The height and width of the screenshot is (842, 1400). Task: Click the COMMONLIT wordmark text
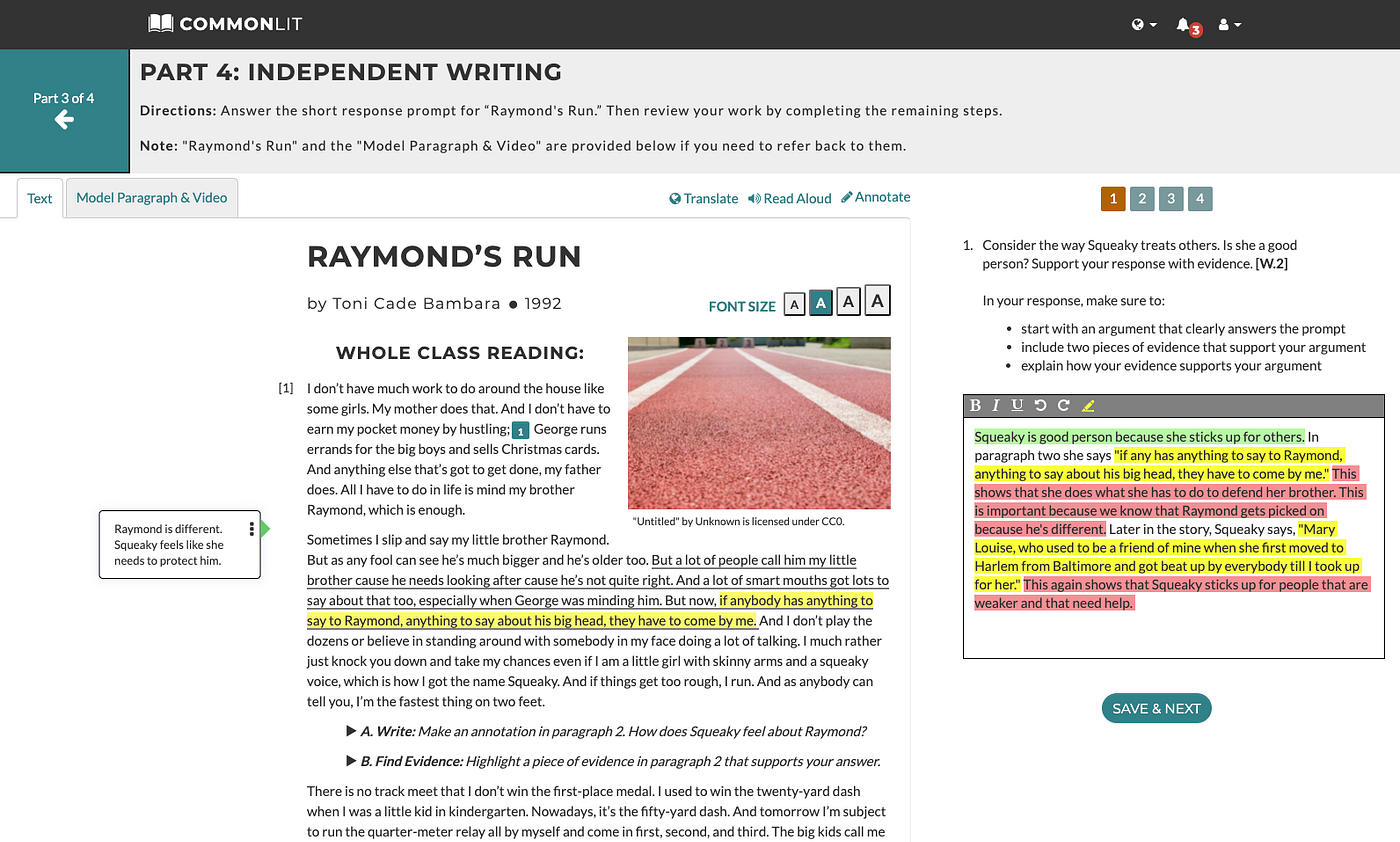240,24
